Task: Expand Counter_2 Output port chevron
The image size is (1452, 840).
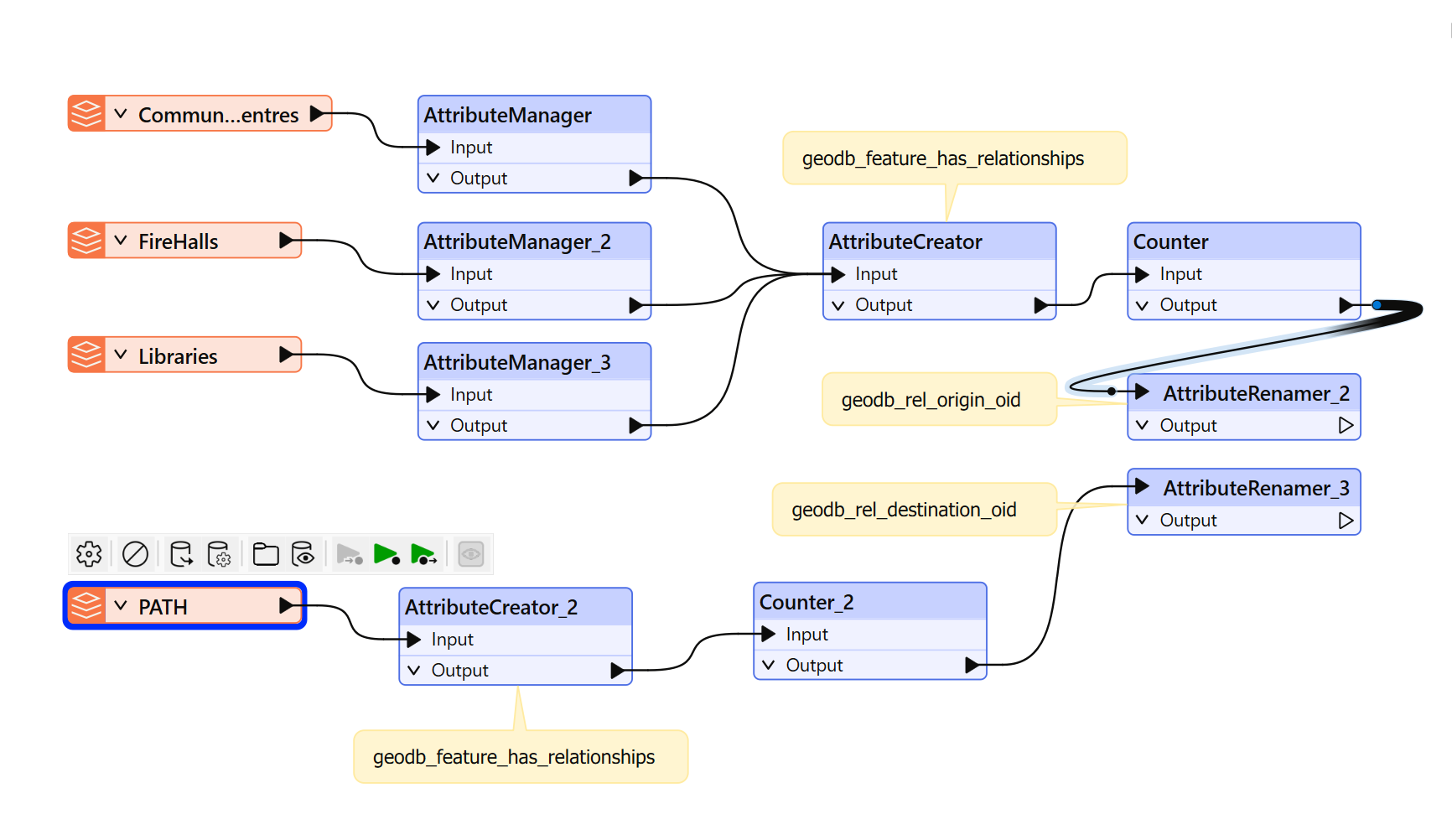Action: (x=769, y=665)
